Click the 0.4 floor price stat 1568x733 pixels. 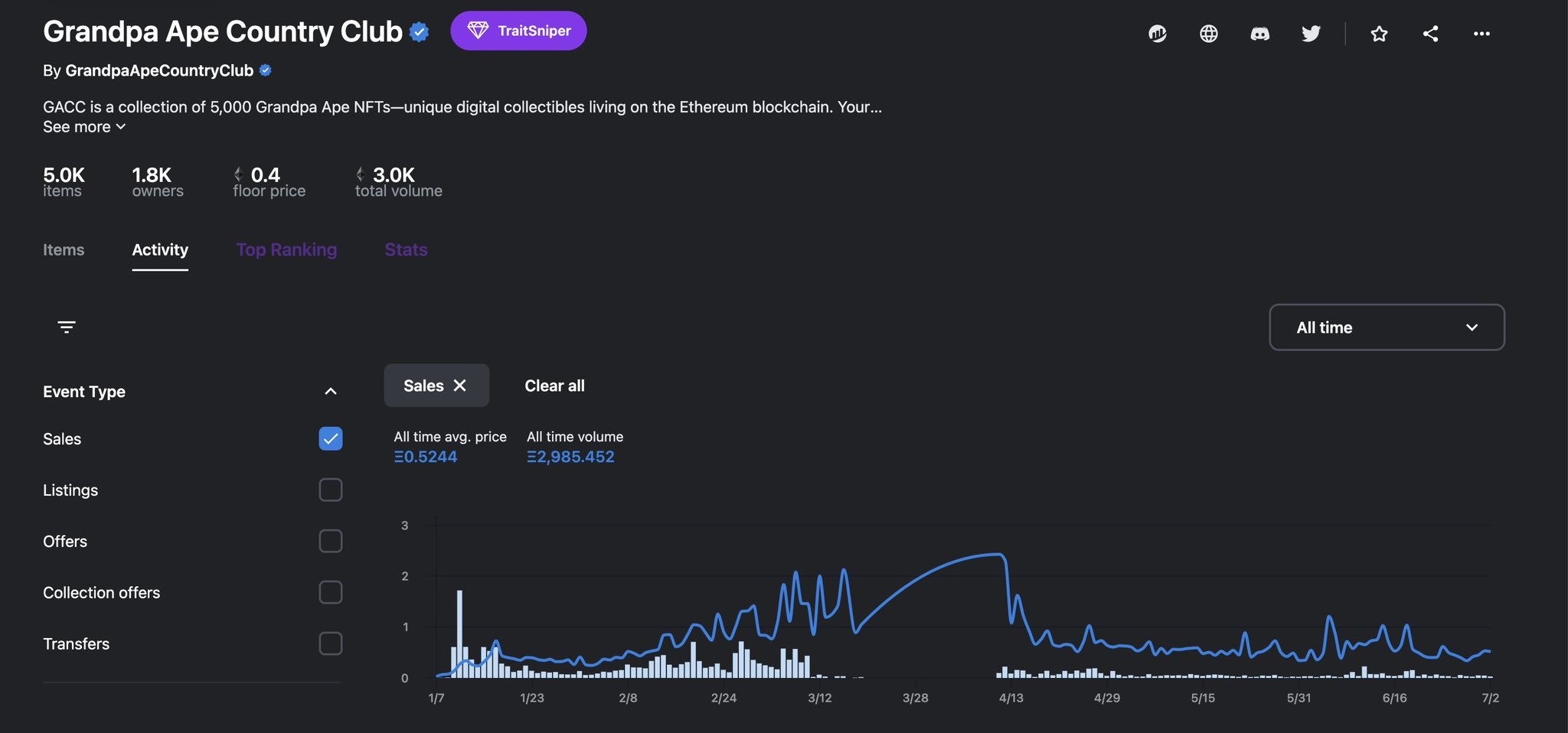[x=269, y=182]
